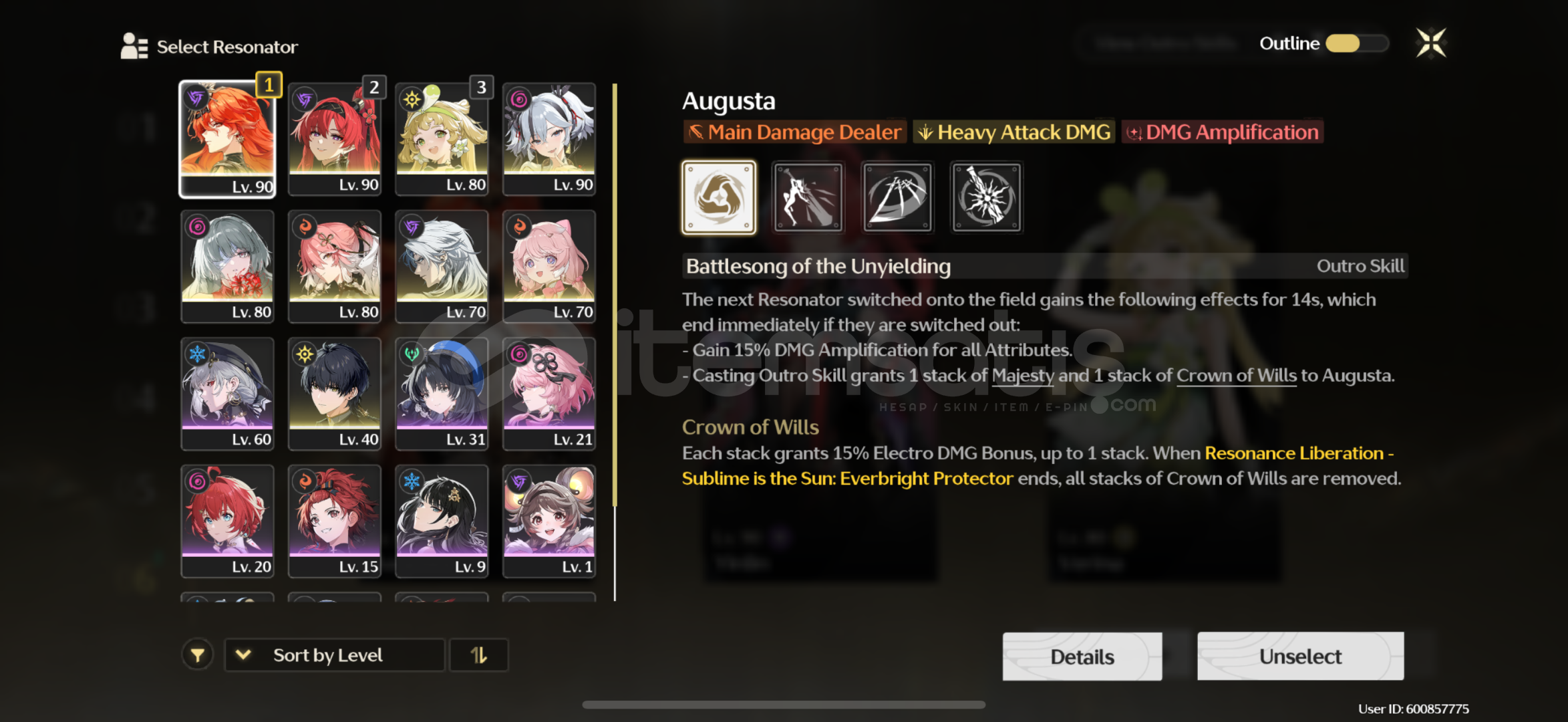
Task: Click the Details button
Action: (1082, 656)
